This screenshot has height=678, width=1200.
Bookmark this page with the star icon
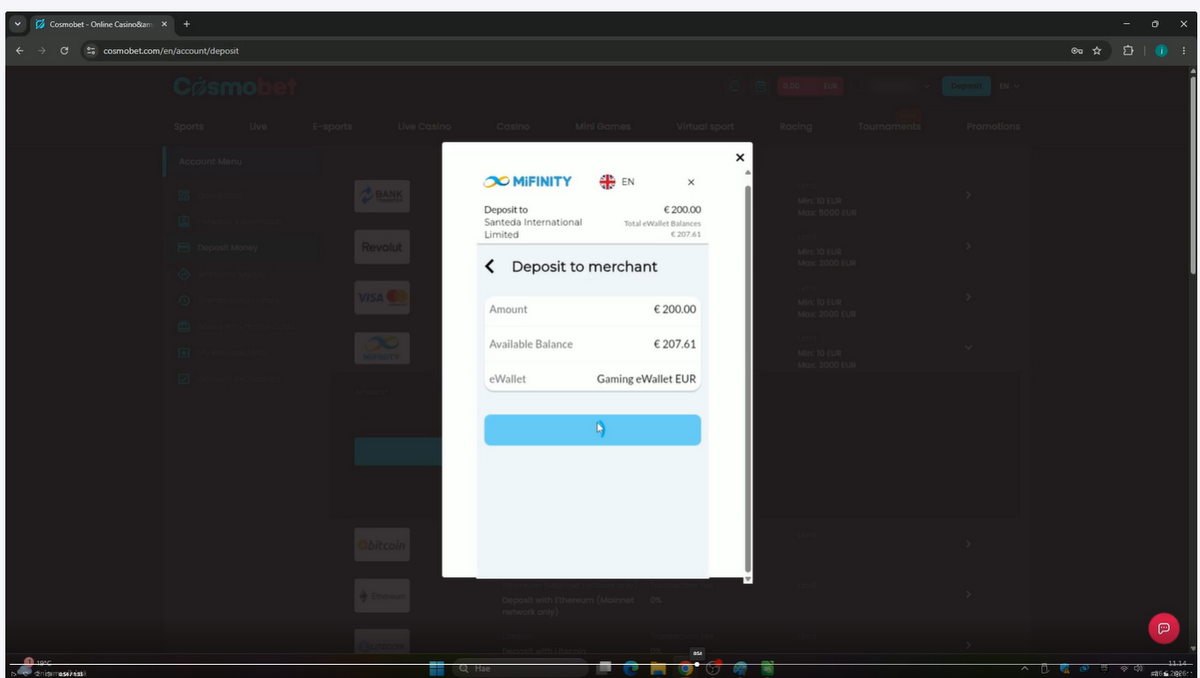(1097, 50)
